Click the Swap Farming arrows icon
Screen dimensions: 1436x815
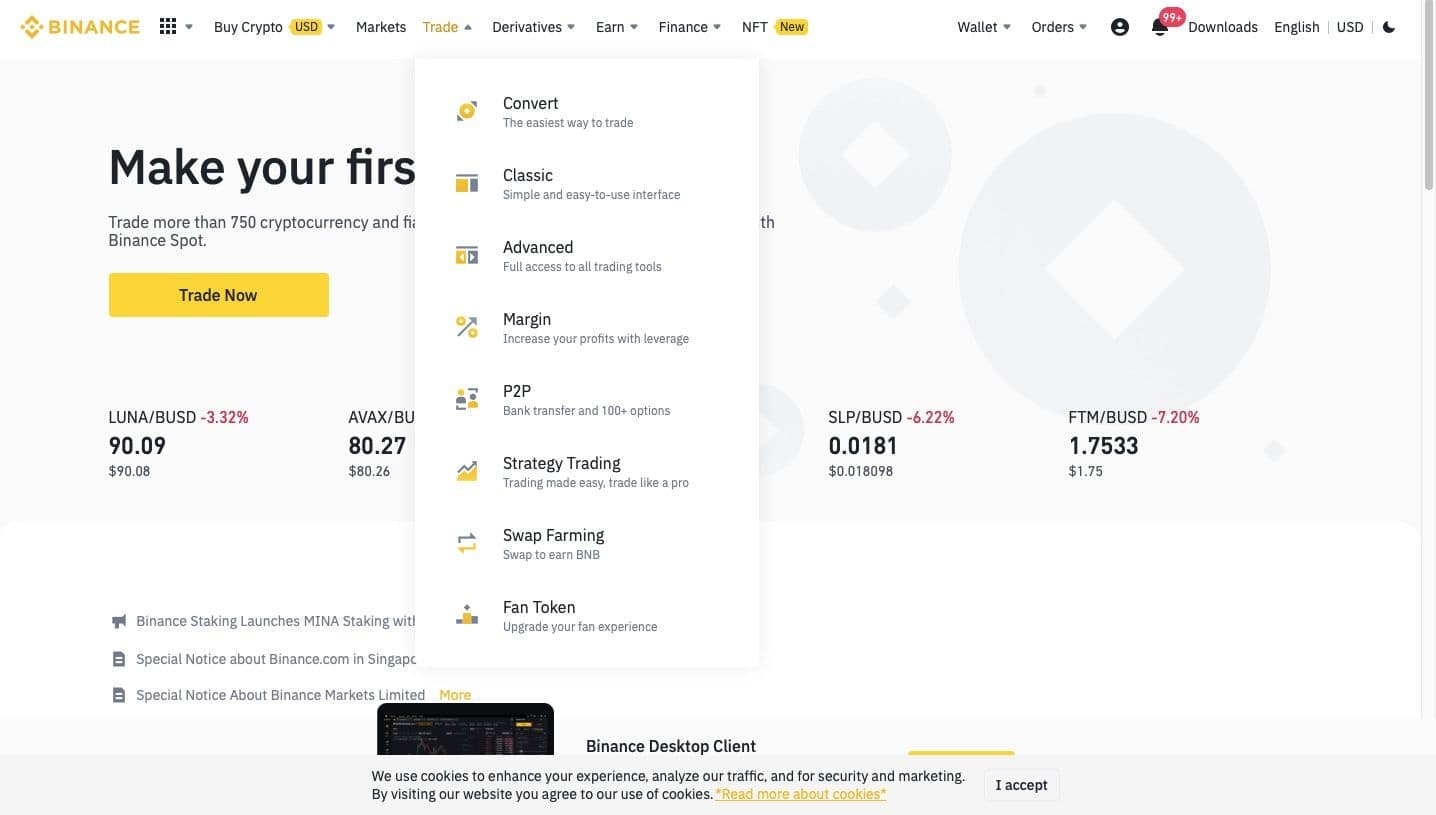click(x=467, y=544)
